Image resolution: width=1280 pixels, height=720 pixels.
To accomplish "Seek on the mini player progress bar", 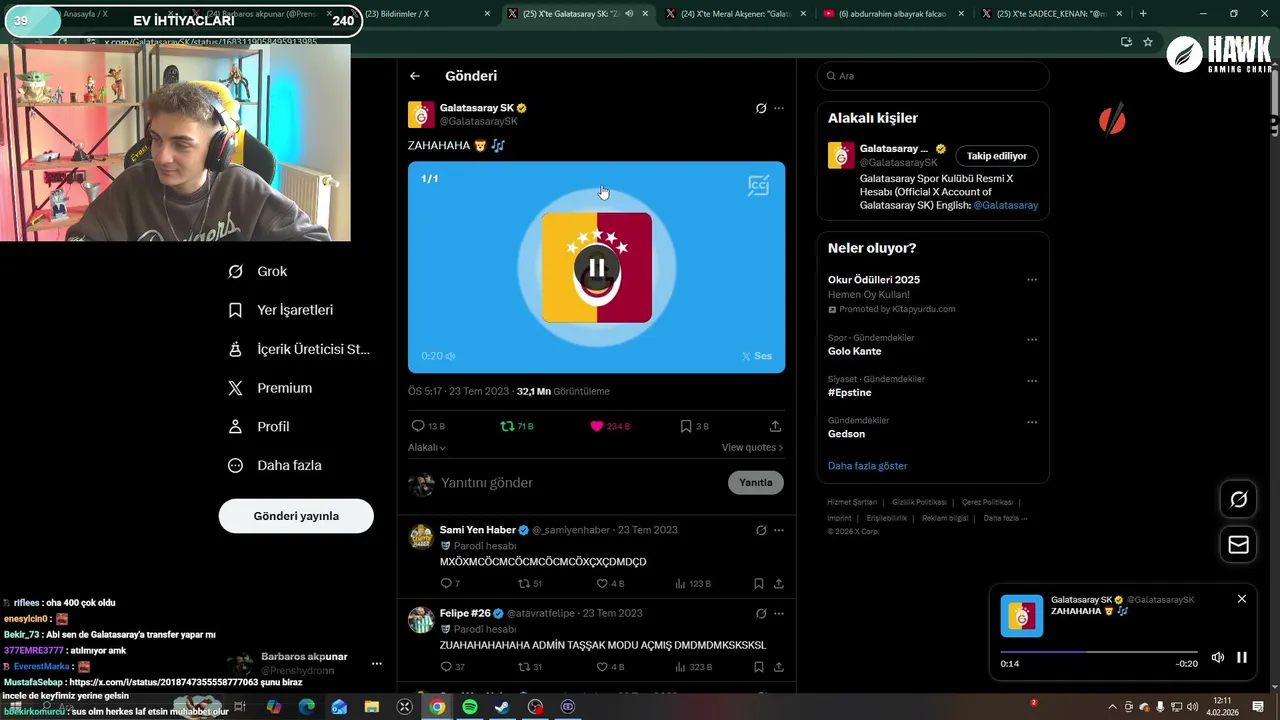I will click(x=1100, y=652).
